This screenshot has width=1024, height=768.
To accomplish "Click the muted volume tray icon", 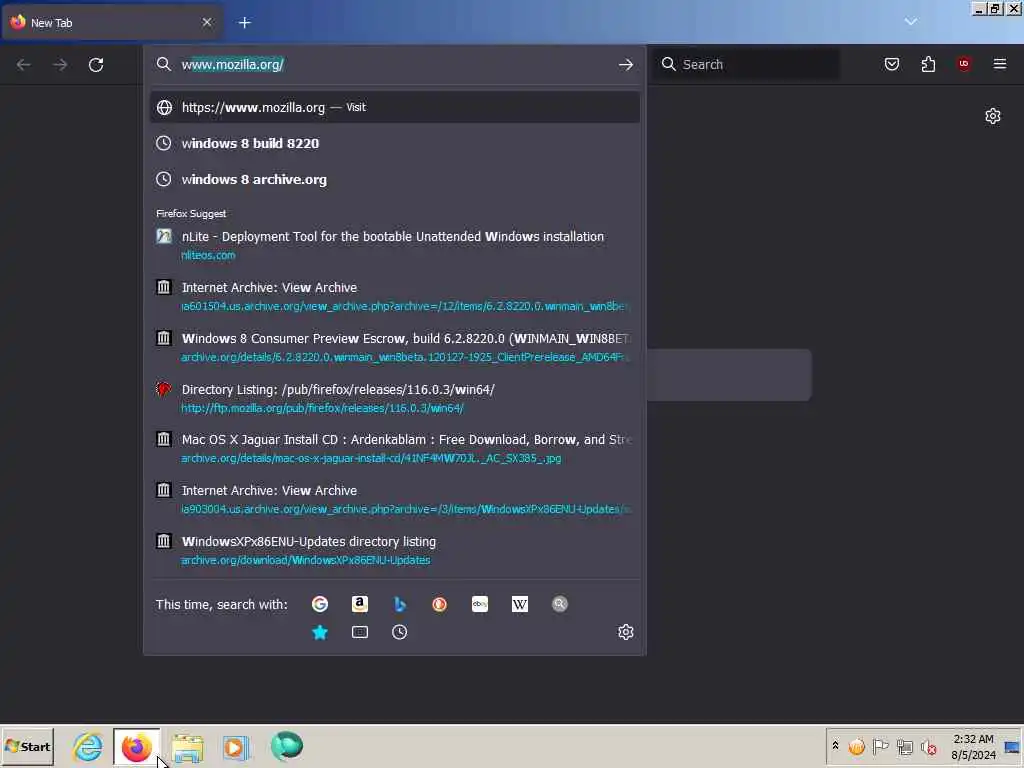I will [928, 746].
